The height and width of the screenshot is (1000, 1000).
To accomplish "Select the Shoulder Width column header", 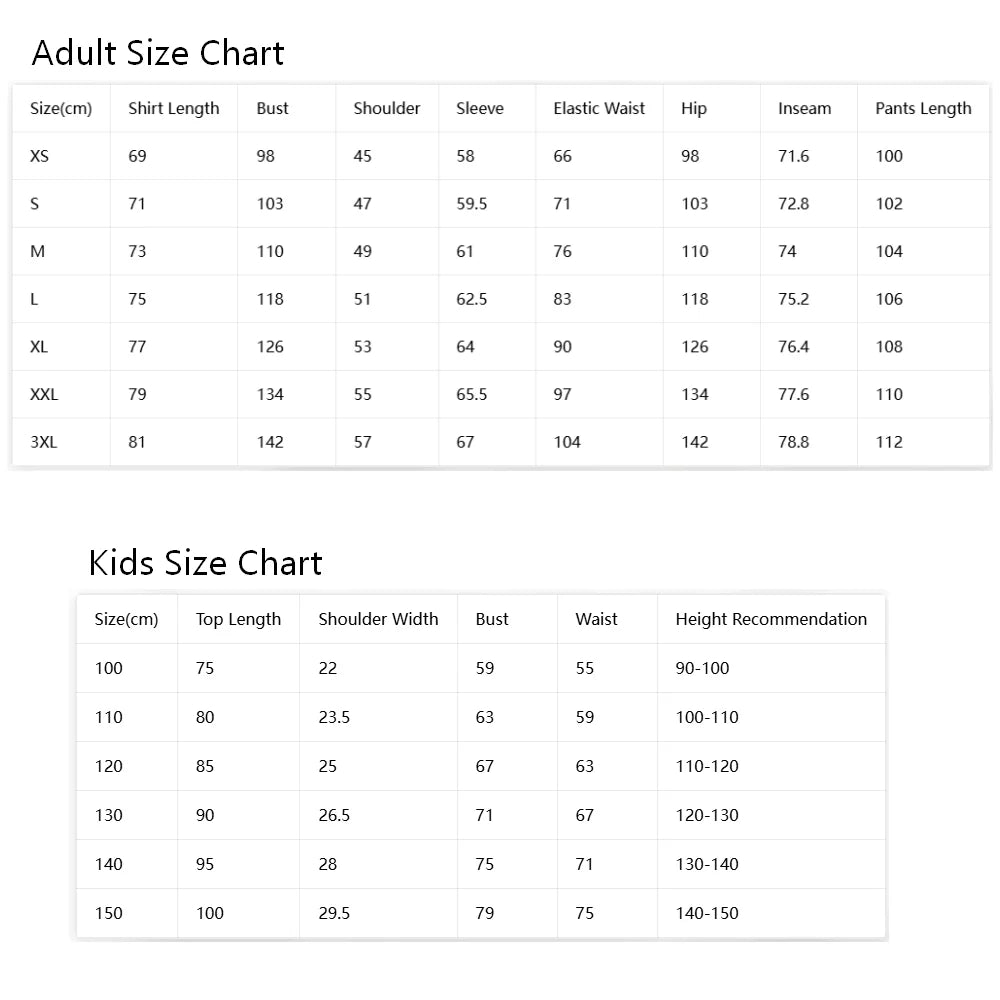I will pyautogui.click(x=378, y=619).
